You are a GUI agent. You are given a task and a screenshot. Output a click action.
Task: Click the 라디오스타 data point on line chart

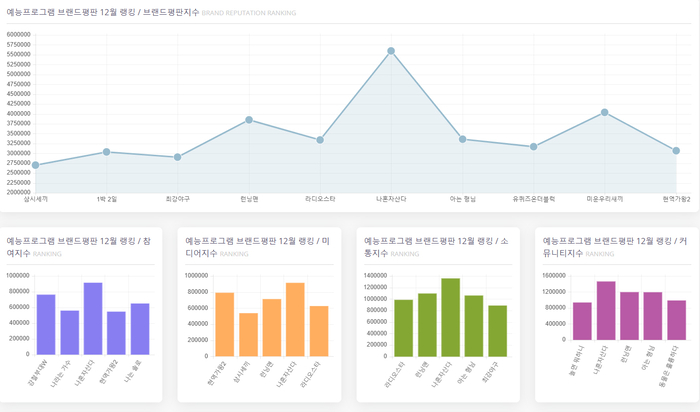pyautogui.click(x=320, y=140)
